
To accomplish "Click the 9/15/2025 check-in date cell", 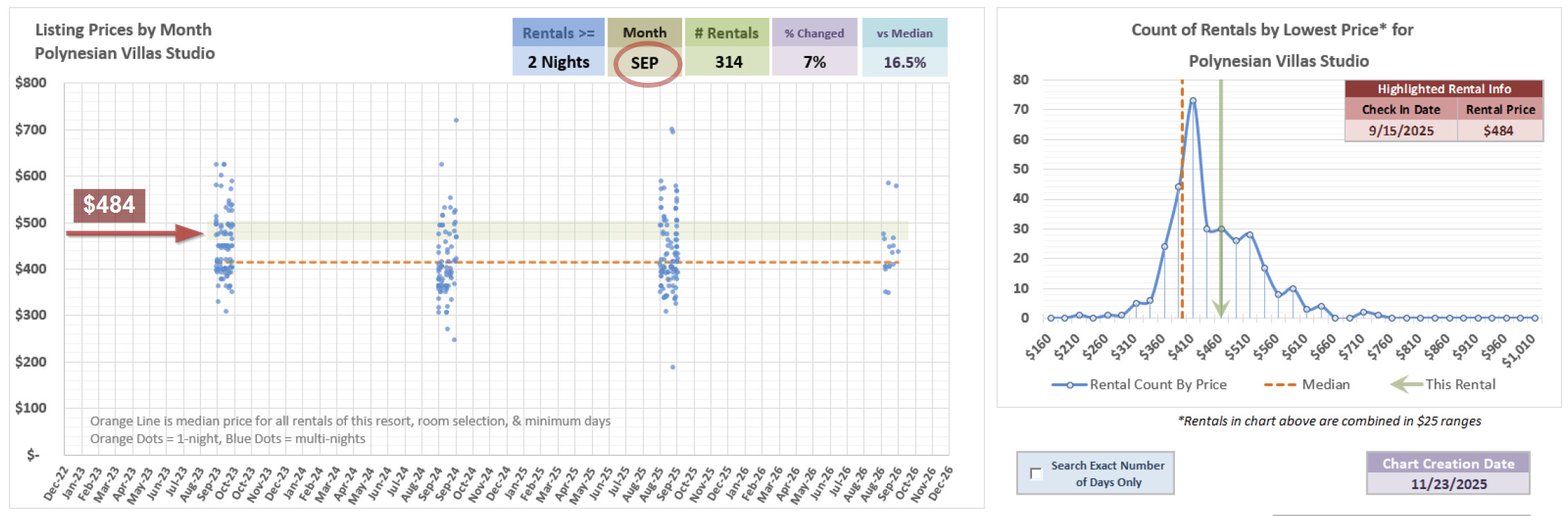I will (x=1401, y=131).
